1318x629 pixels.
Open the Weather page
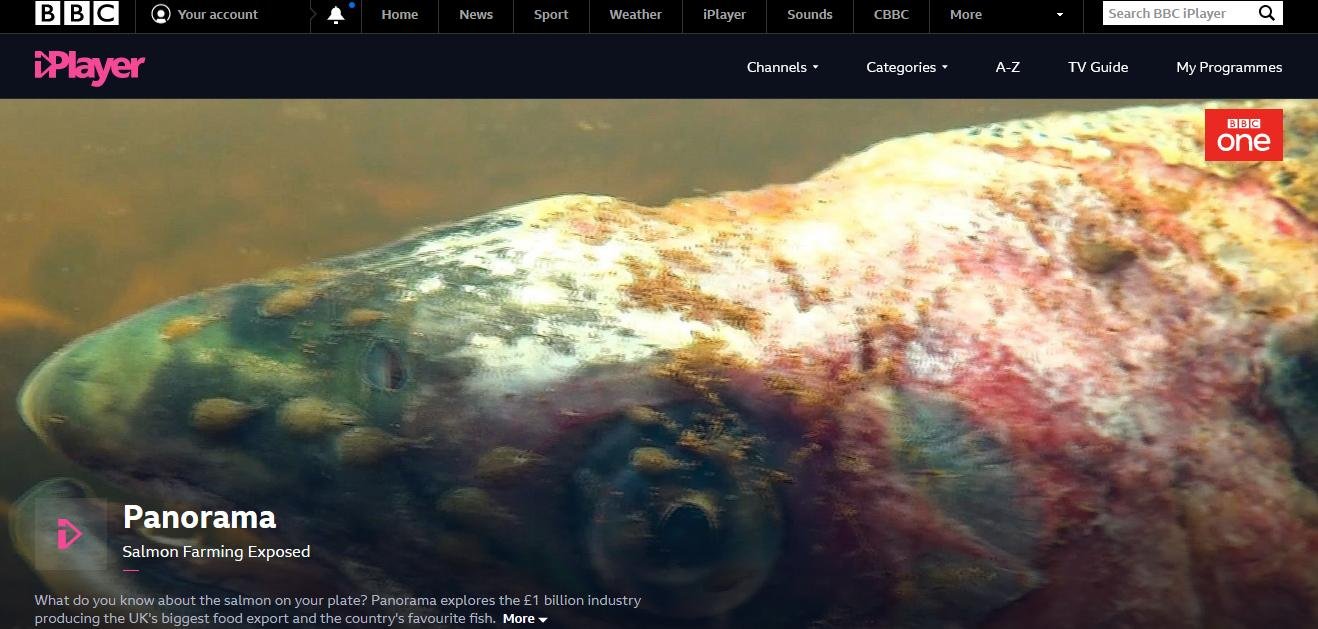(x=635, y=14)
